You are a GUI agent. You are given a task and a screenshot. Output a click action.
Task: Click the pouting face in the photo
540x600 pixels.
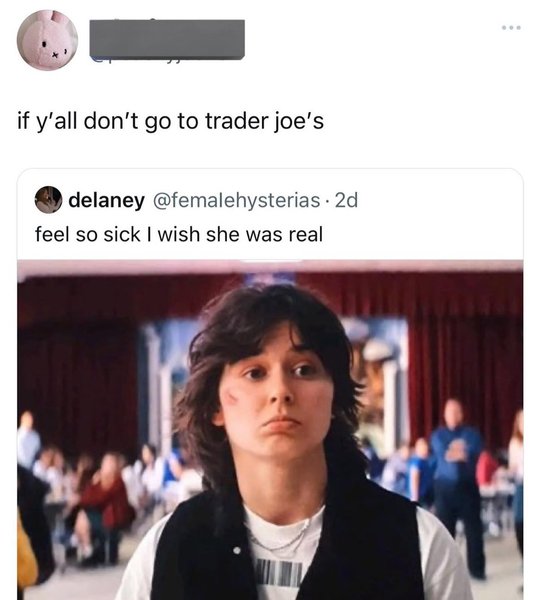pos(276,400)
